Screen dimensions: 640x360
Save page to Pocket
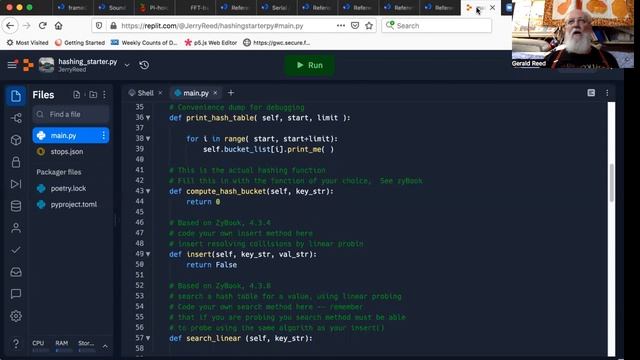pos(355,26)
